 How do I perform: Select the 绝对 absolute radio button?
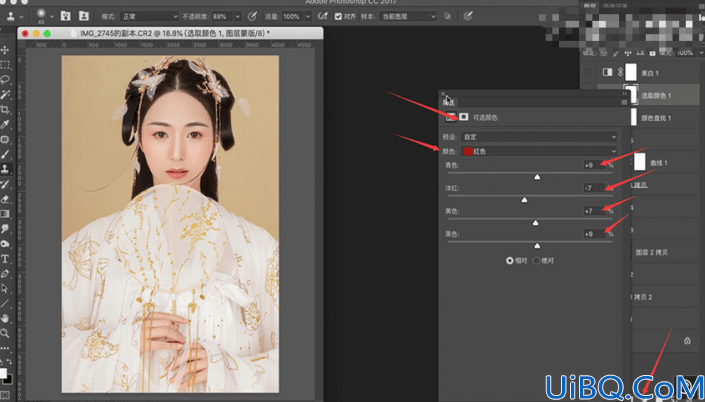(x=536, y=260)
